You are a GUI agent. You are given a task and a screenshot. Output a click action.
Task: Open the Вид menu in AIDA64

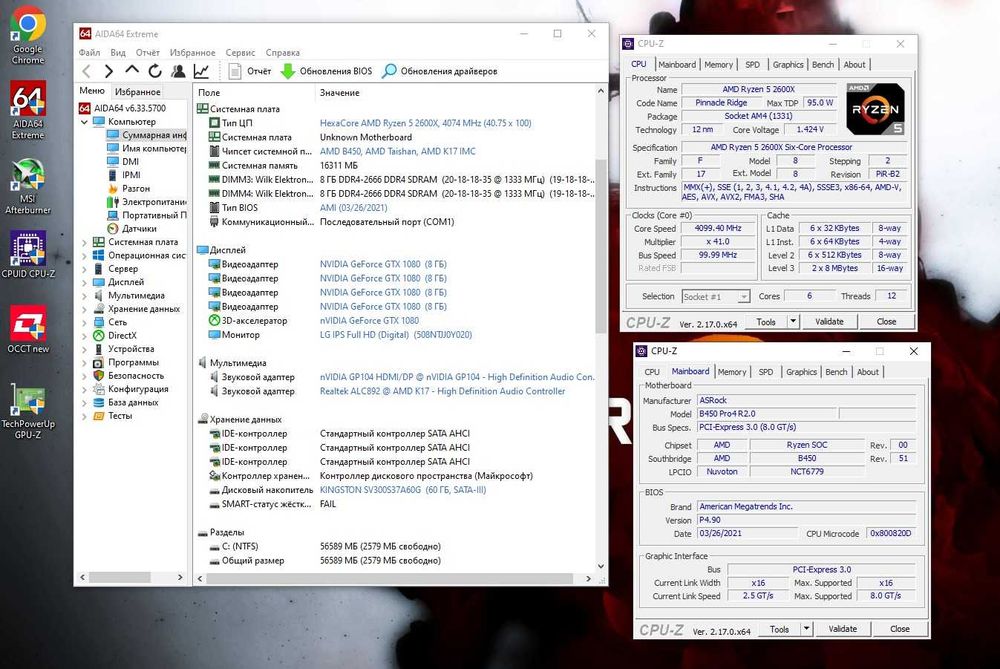point(117,52)
